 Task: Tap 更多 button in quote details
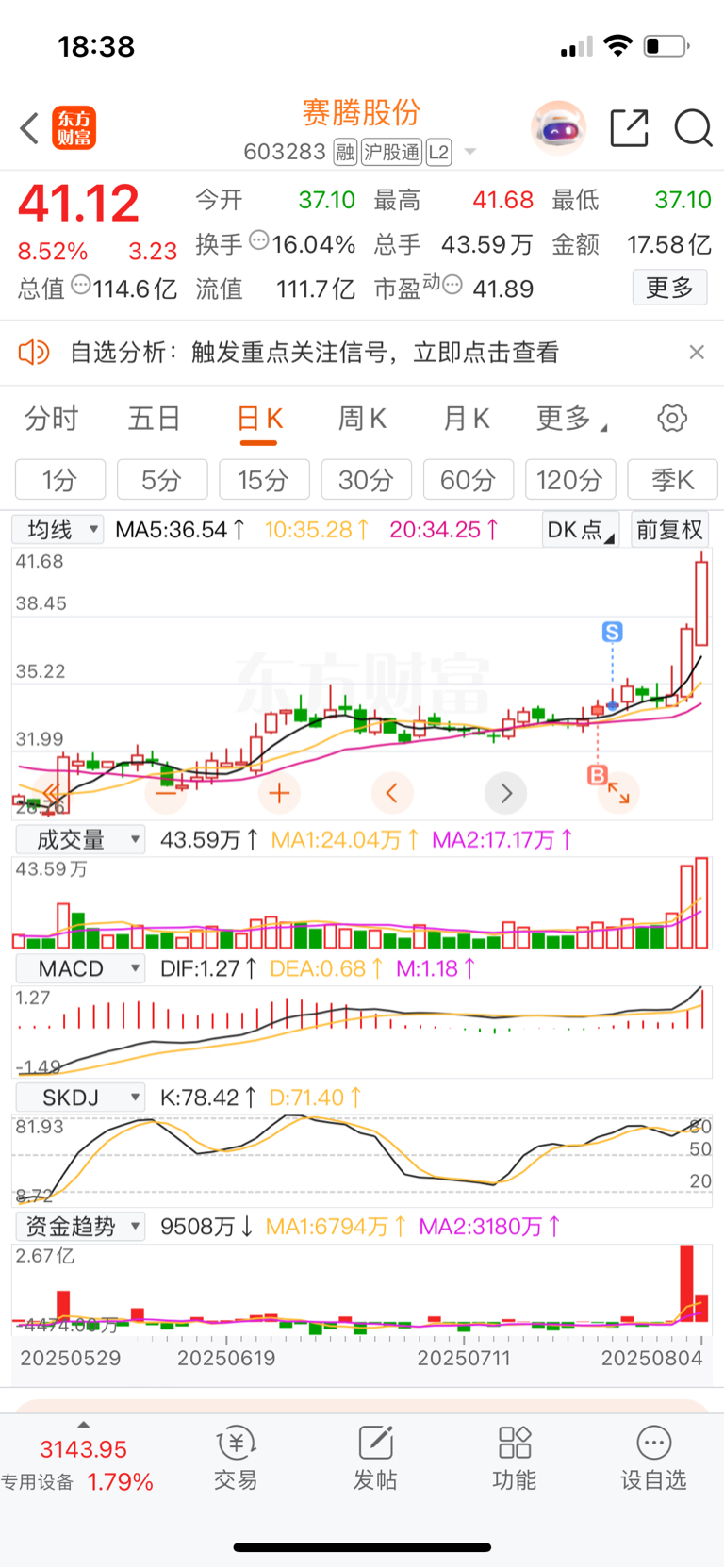coord(669,287)
